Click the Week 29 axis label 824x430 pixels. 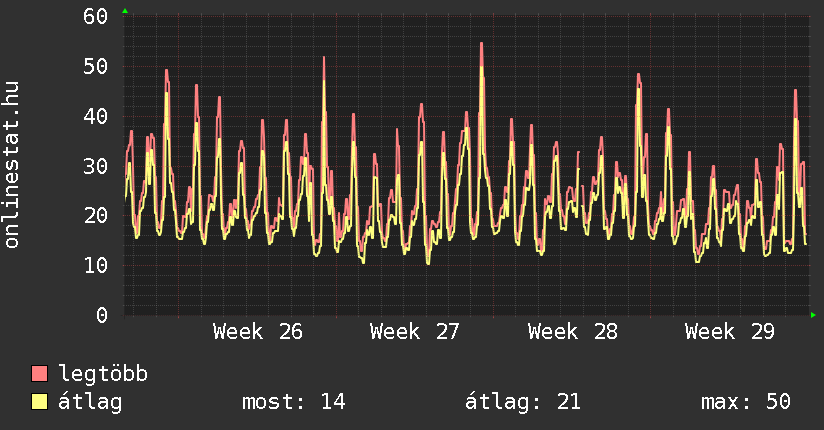coord(730,332)
